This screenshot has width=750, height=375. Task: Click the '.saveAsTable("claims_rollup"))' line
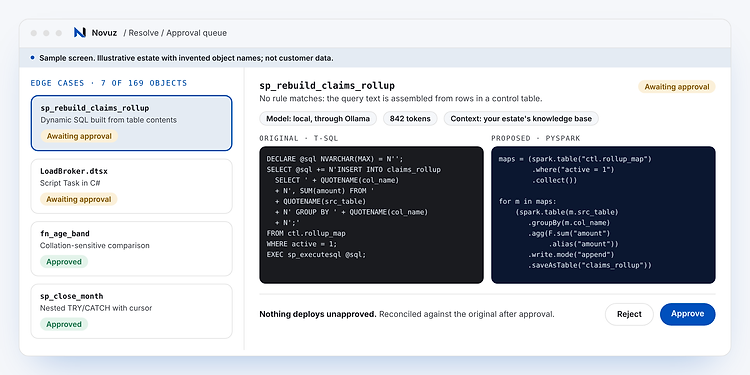coord(590,265)
